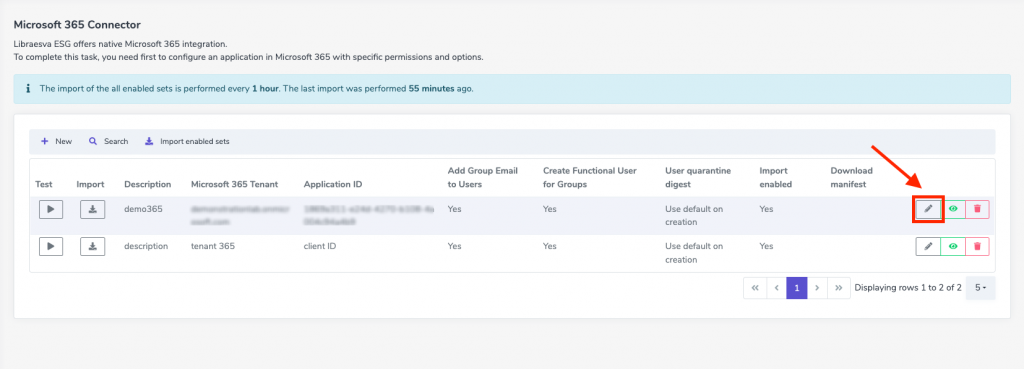View demo365 connector via eye icon
The height and width of the screenshot is (369, 1024).
click(953, 209)
